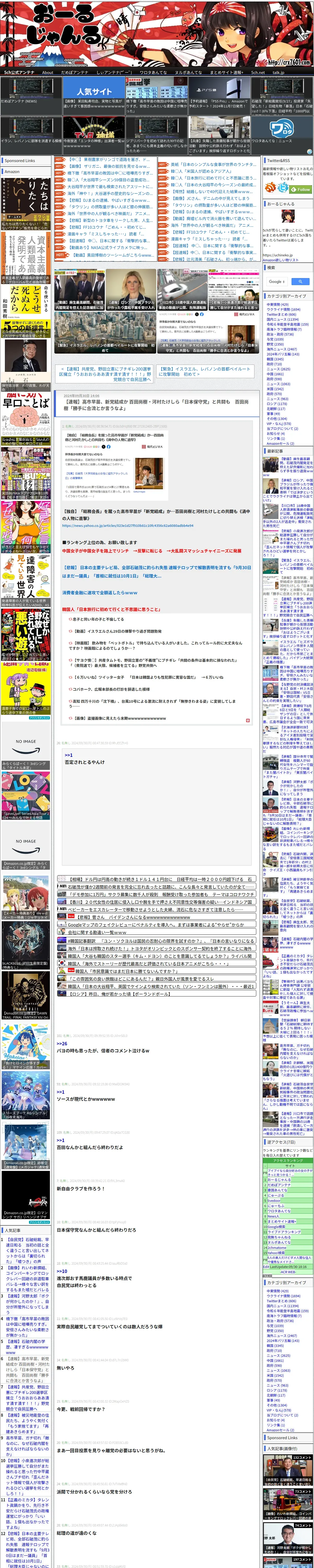
Task: Open 5ch公式アンテナ in the nav bar
Action: point(20,72)
